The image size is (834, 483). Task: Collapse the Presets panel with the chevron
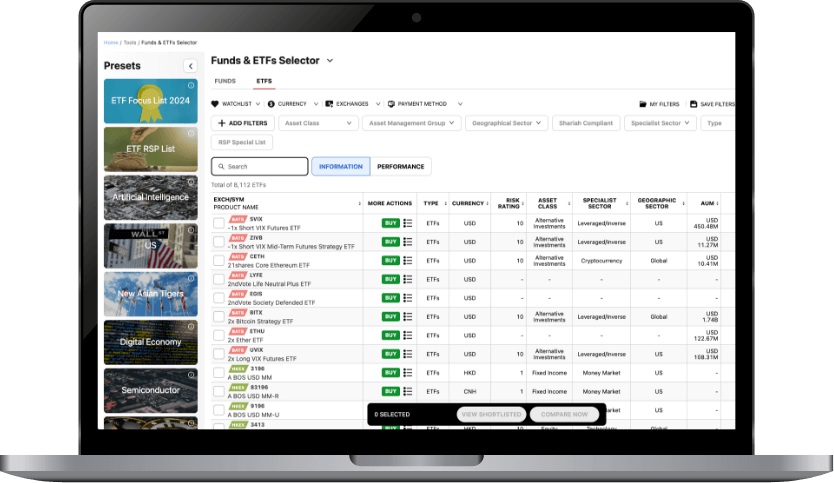pos(190,65)
